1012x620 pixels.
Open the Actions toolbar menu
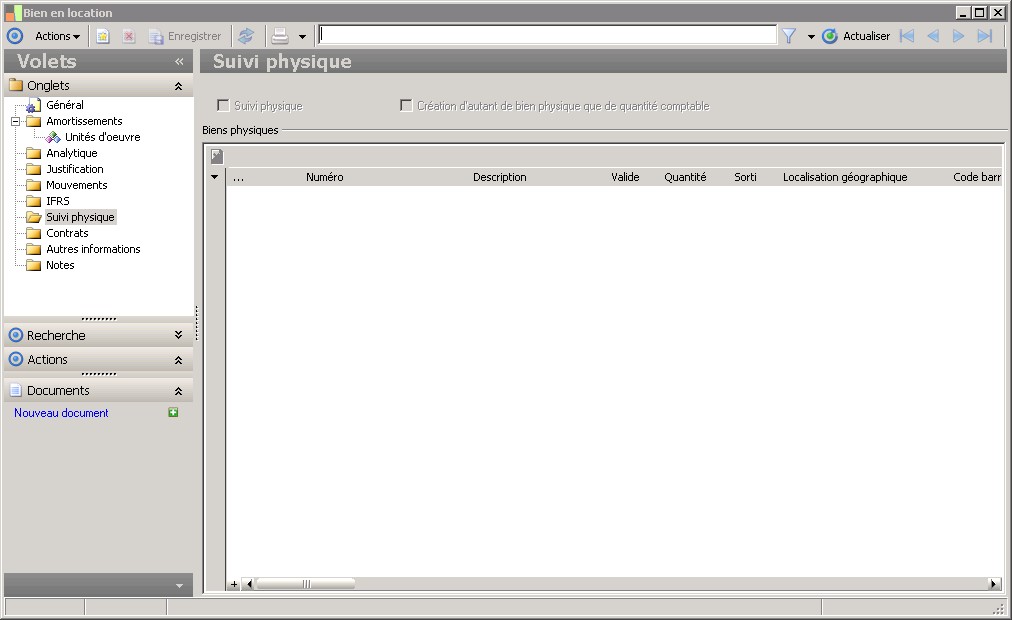point(57,36)
